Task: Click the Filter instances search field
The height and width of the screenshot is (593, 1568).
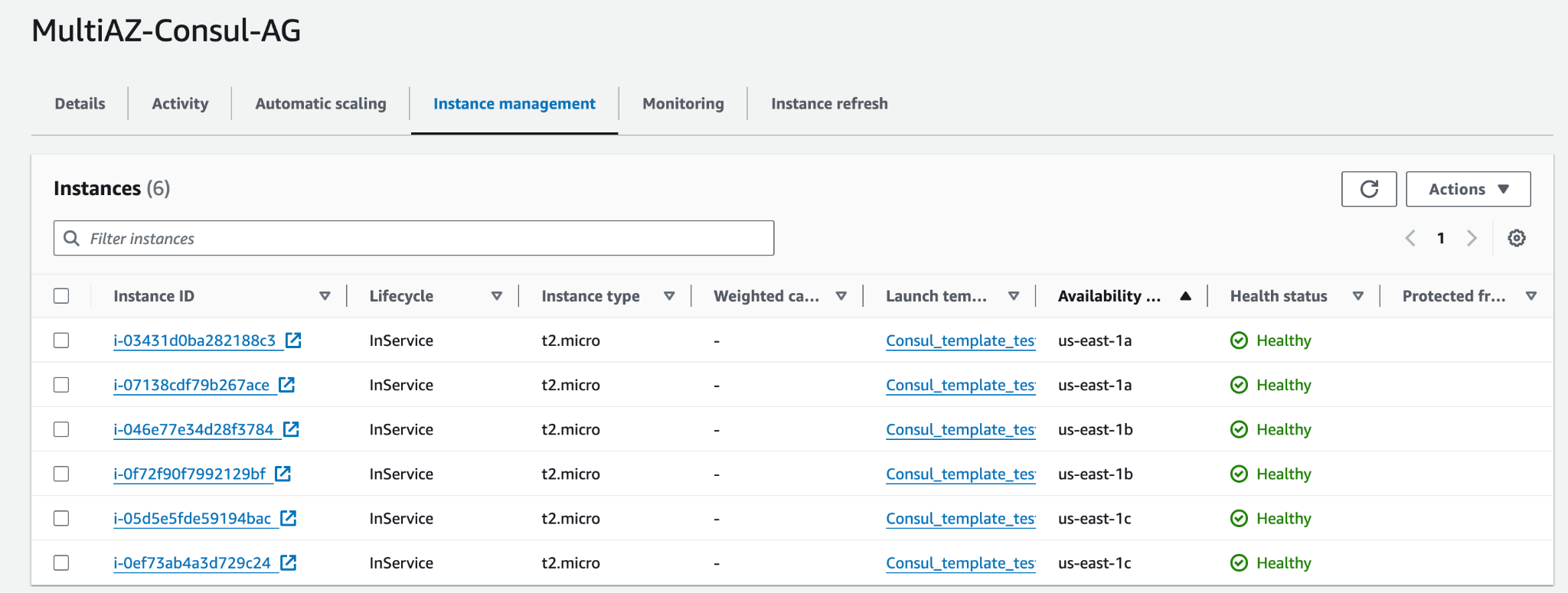Action: [x=413, y=238]
